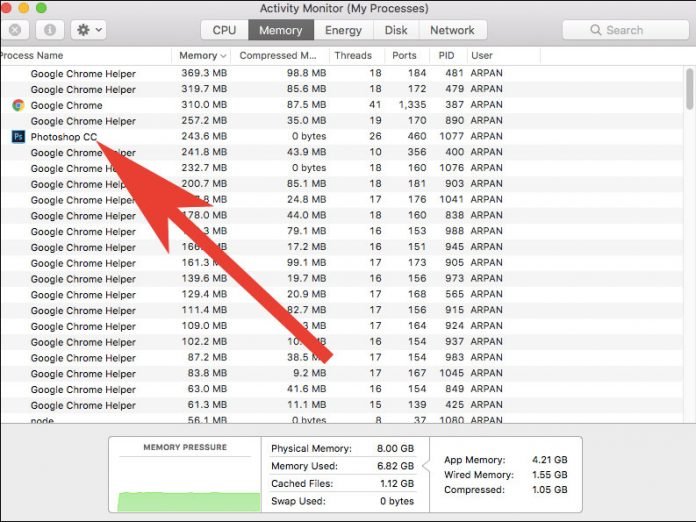Click the magnifier icon in Search
This screenshot has height=522, width=696.
click(x=595, y=30)
